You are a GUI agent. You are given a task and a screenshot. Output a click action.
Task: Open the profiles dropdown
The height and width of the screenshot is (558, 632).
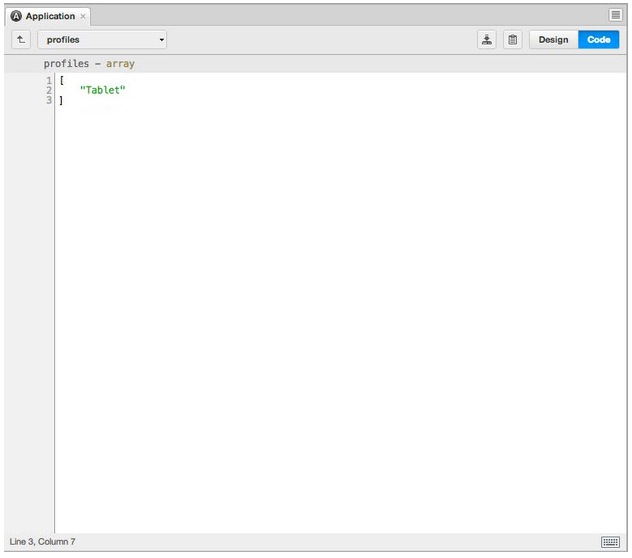coord(100,40)
